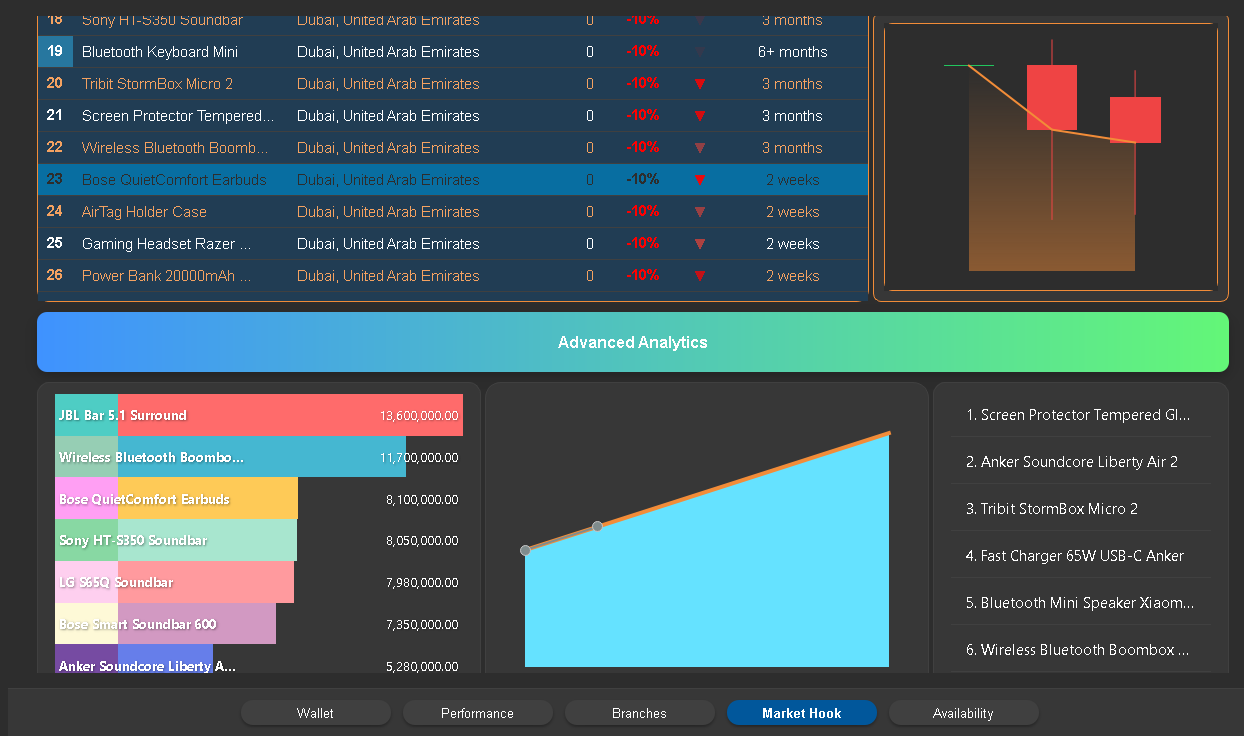This screenshot has height=736, width=1244.
Task: Click Gaming Headset Razer product name
Action: click(167, 244)
